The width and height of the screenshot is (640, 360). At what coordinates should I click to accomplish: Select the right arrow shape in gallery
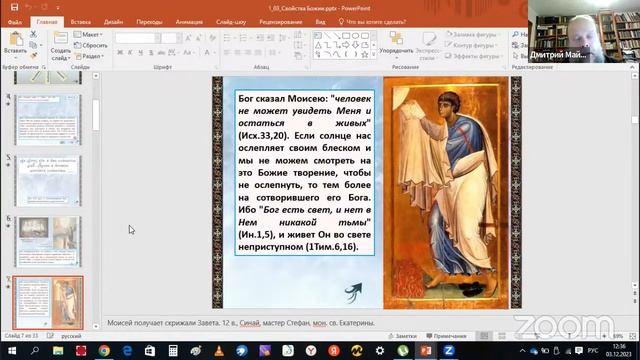pyautogui.click(x=346, y=45)
